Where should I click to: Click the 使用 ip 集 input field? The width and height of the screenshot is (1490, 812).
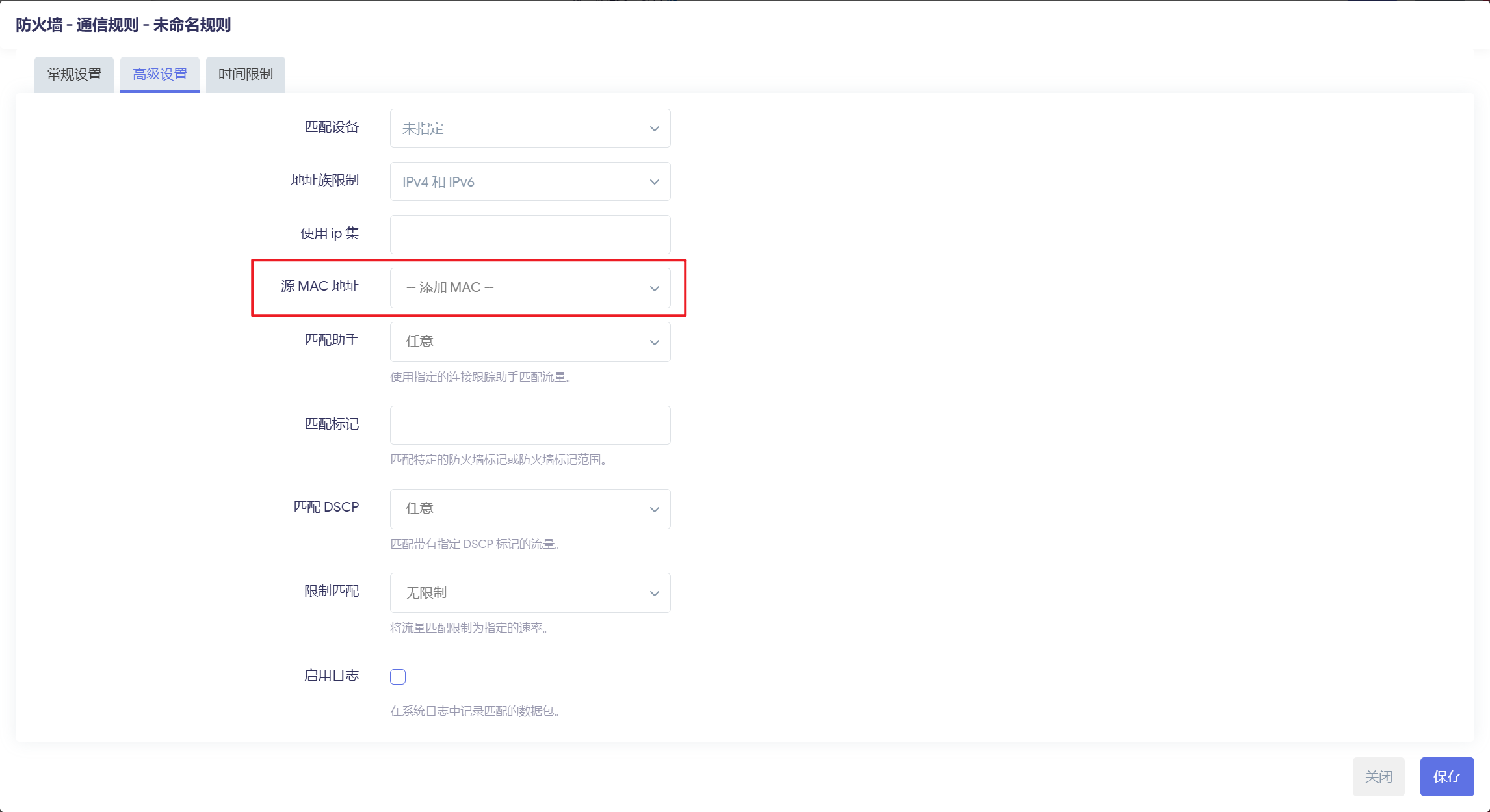(530, 235)
